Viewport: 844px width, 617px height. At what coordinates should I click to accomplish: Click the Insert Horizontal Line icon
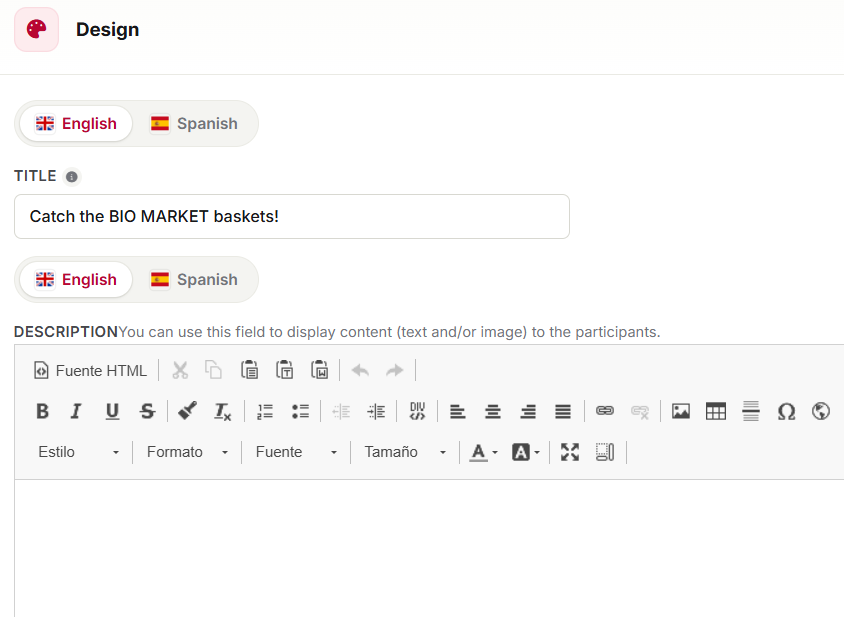(x=751, y=412)
